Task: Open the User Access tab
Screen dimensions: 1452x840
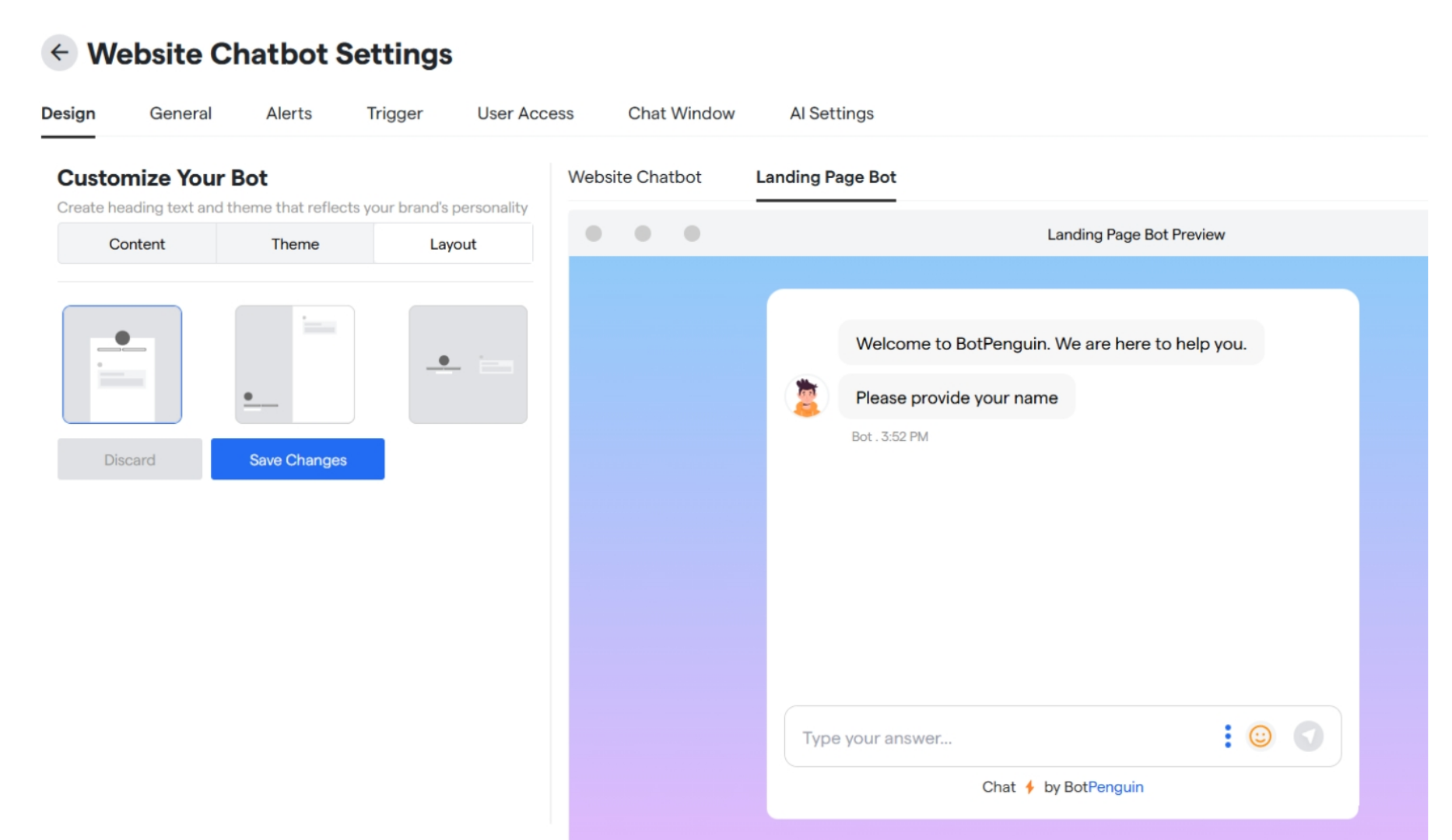Action: click(525, 114)
